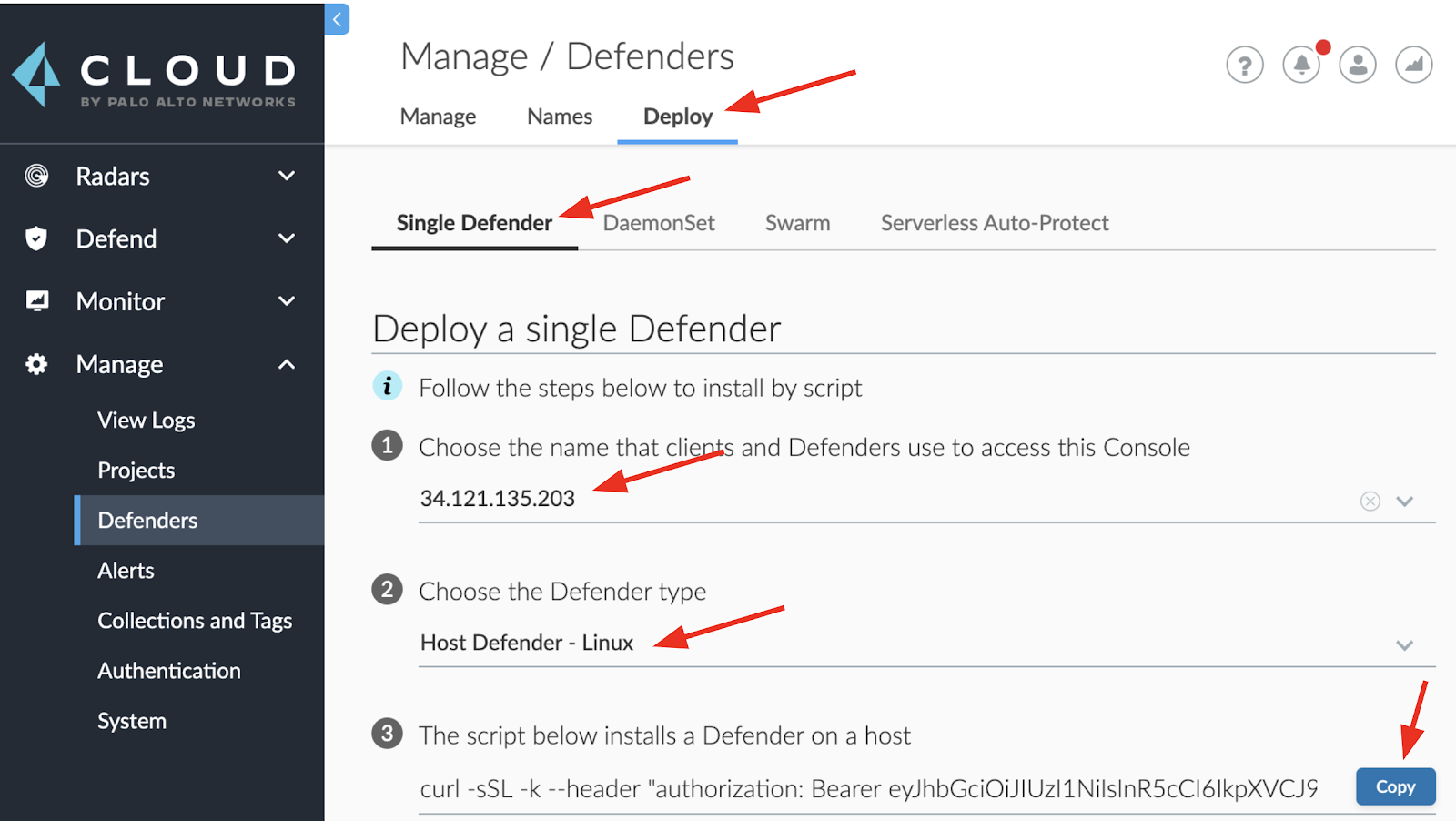Click the chart icon in header
1456x821 pixels.
click(x=1413, y=65)
